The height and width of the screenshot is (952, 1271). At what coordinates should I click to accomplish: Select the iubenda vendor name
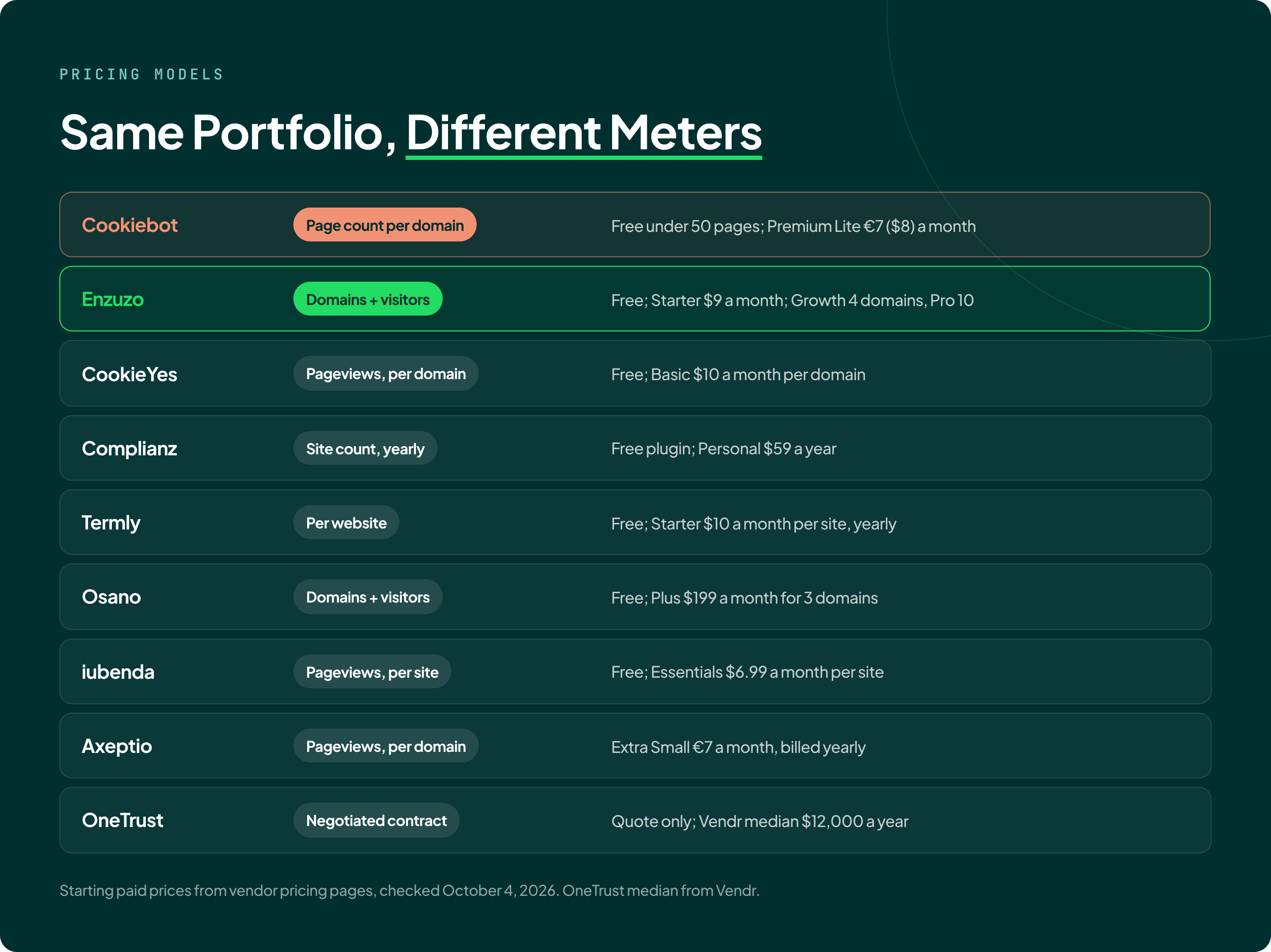click(118, 671)
